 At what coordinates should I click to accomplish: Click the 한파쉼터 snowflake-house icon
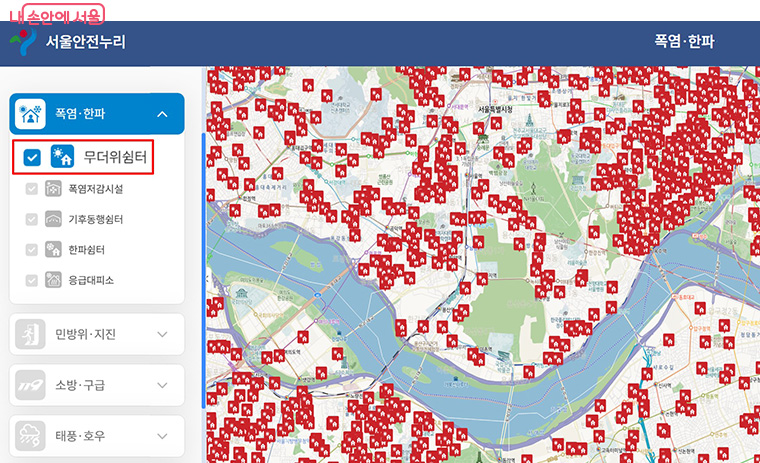click(x=53, y=250)
